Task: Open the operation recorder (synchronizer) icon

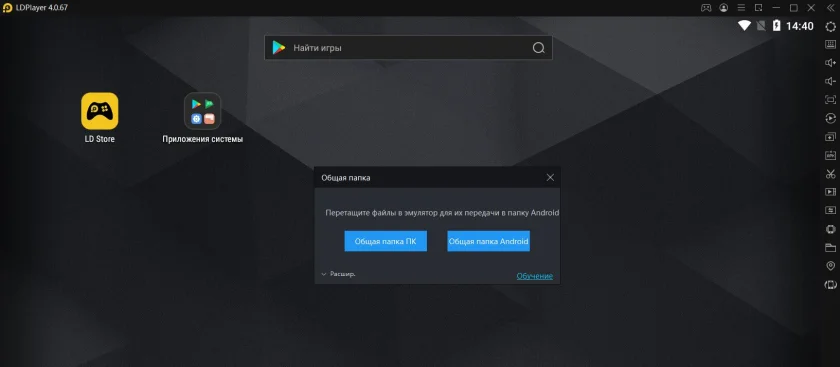Action: coord(830,118)
